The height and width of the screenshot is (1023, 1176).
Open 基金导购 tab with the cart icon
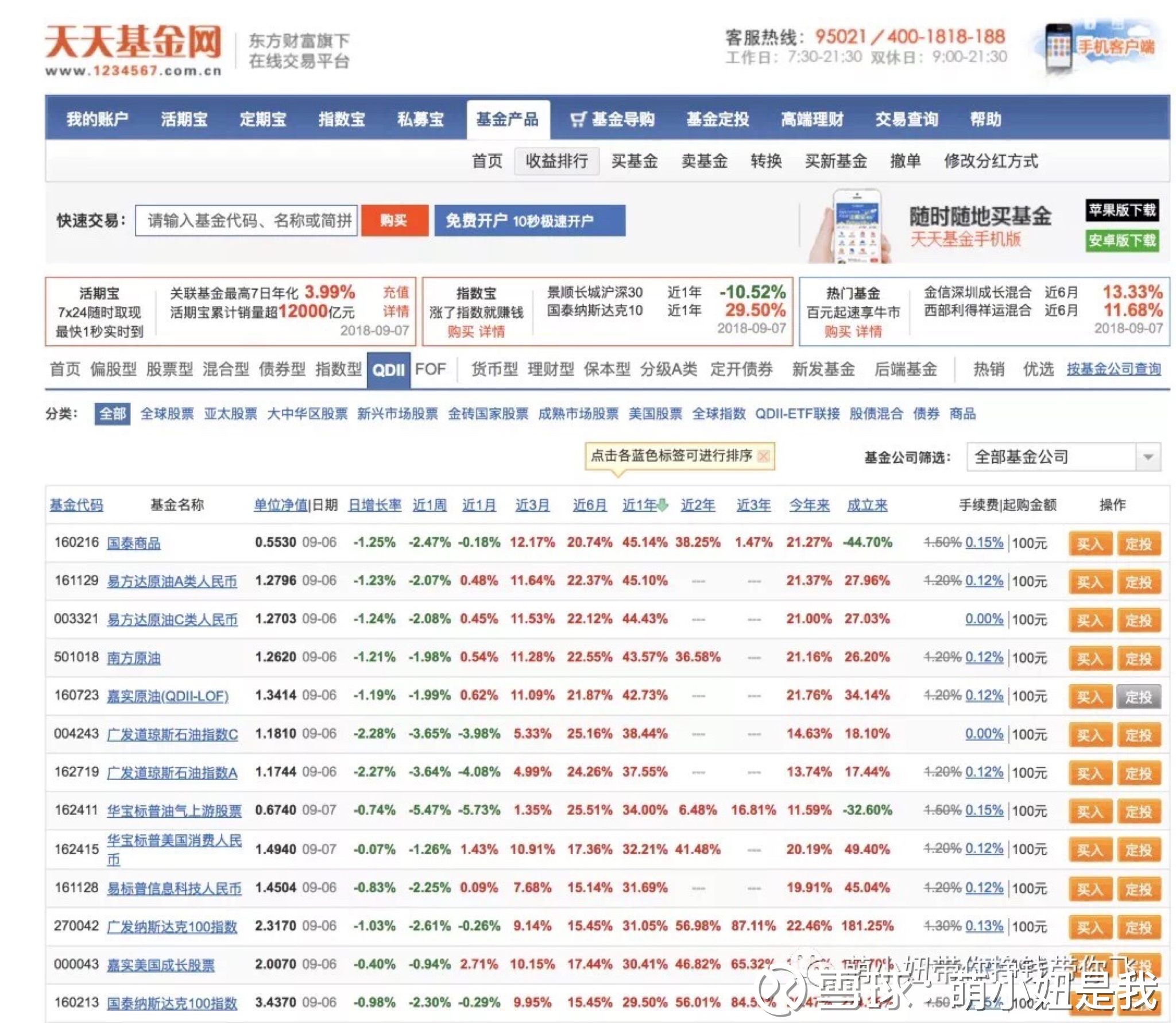612,119
